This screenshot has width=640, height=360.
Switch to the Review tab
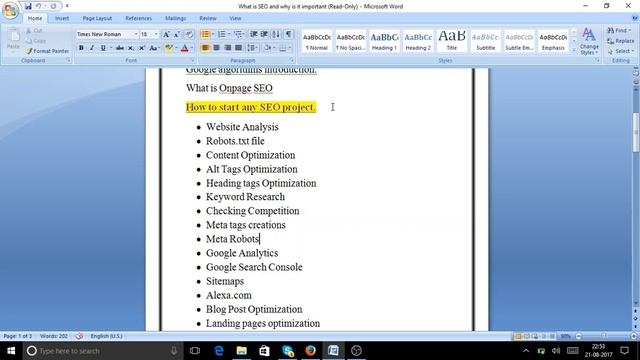point(208,18)
